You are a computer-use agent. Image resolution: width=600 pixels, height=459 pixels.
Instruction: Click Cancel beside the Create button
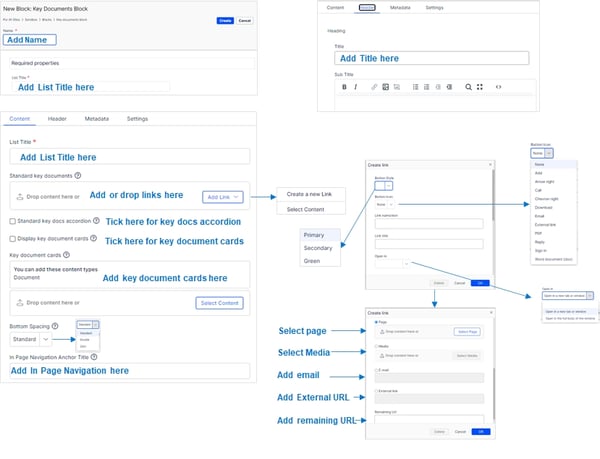[x=245, y=21]
